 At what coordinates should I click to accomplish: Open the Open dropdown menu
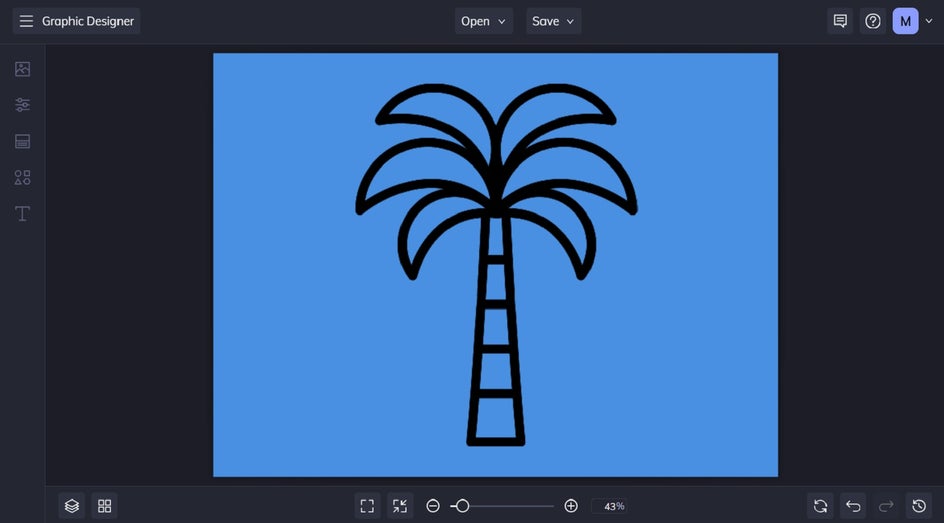pyautogui.click(x=483, y=21)
